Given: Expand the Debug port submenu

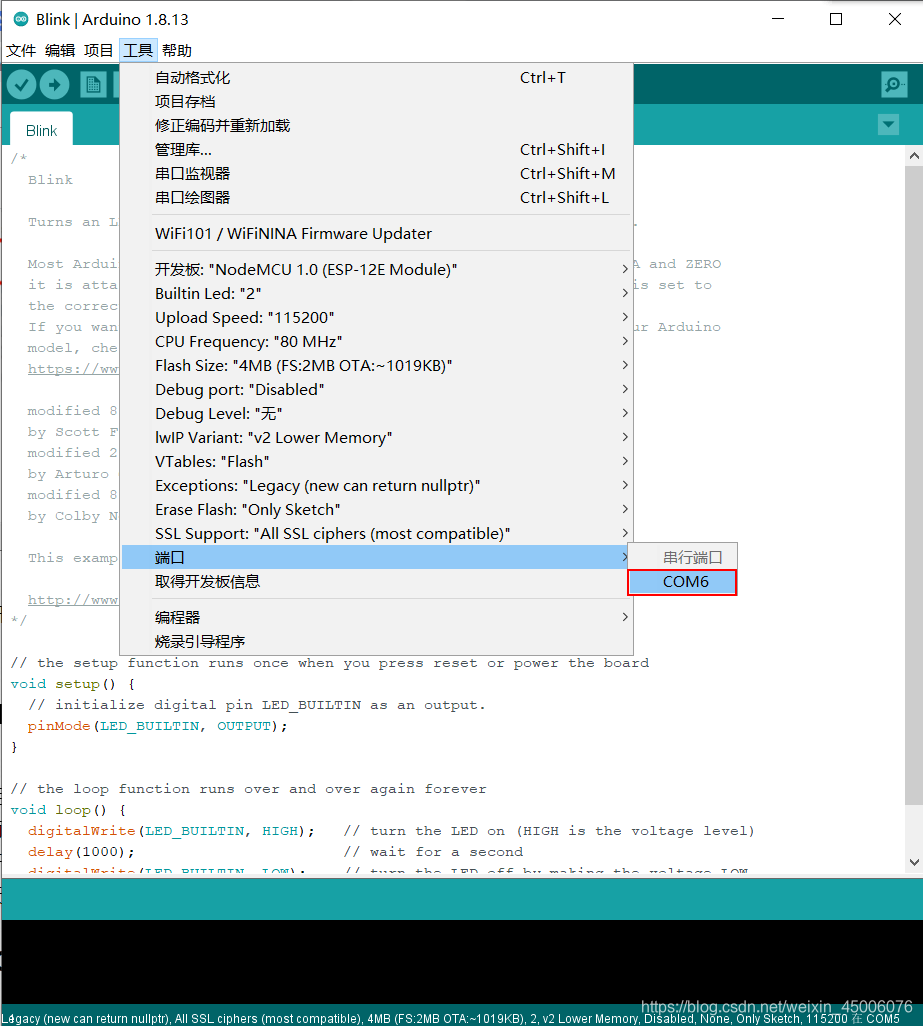Looking at the screenshot, I should pyautogui.click(x=376, y=389).
